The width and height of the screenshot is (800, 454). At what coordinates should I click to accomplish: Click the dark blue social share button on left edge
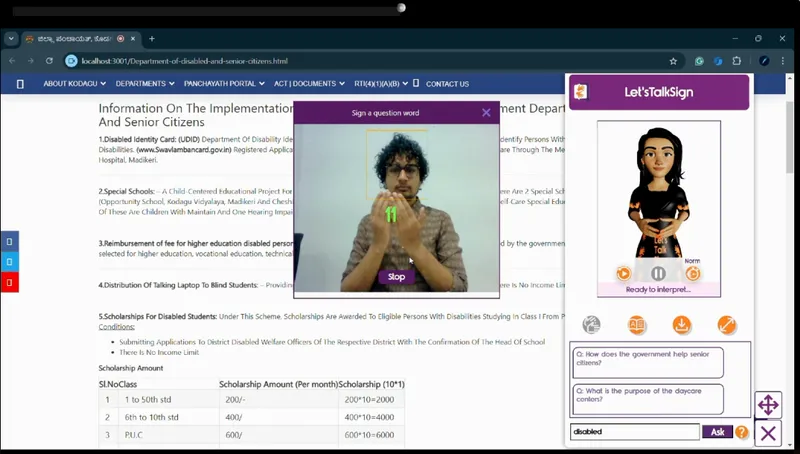[9, 241]
